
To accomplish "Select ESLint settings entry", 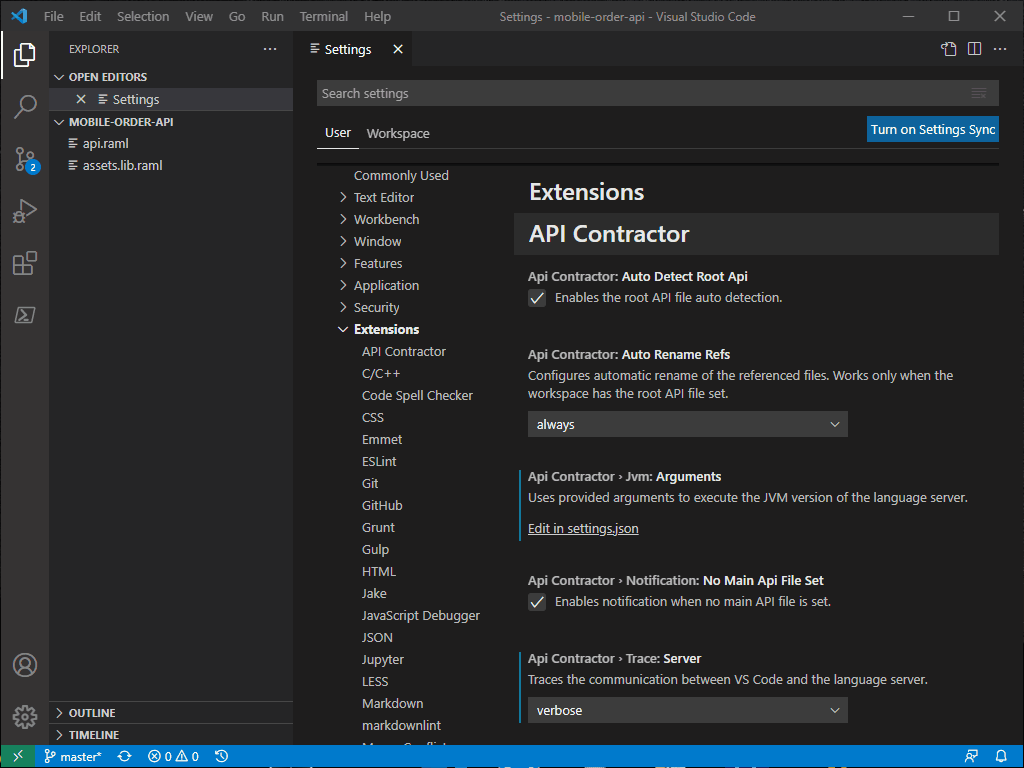I will (x=379, y=462).
